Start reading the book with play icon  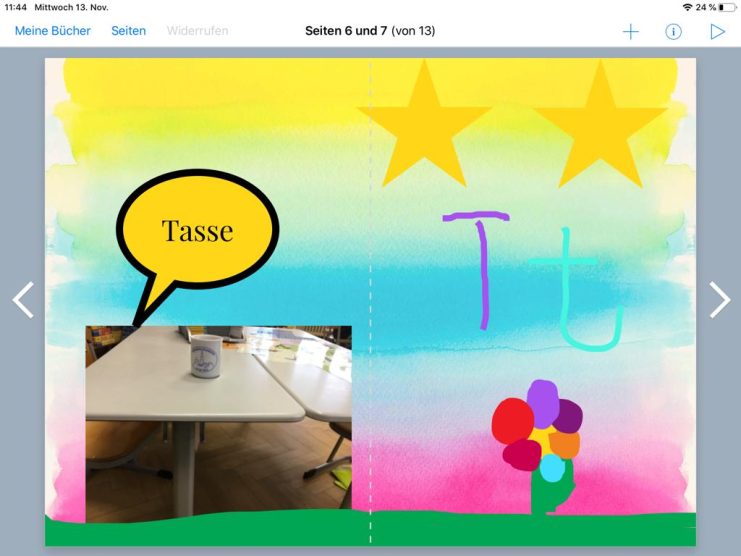717,32
